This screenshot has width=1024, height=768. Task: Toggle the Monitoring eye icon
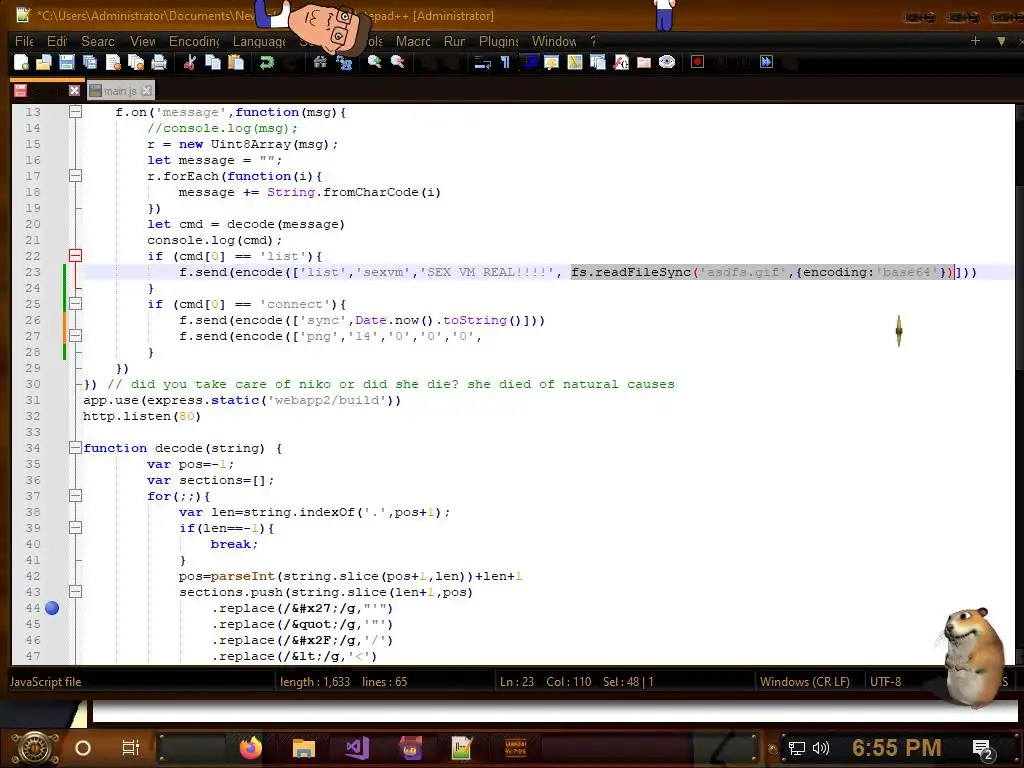point(667,63)
